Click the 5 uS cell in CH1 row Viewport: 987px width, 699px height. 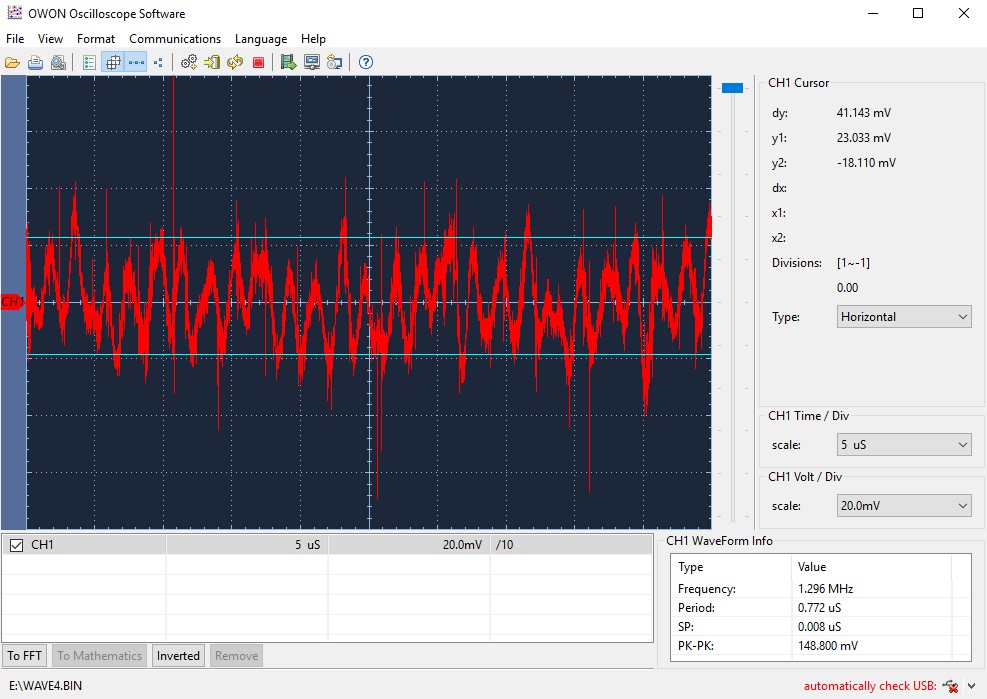click(x=247, y=545)
